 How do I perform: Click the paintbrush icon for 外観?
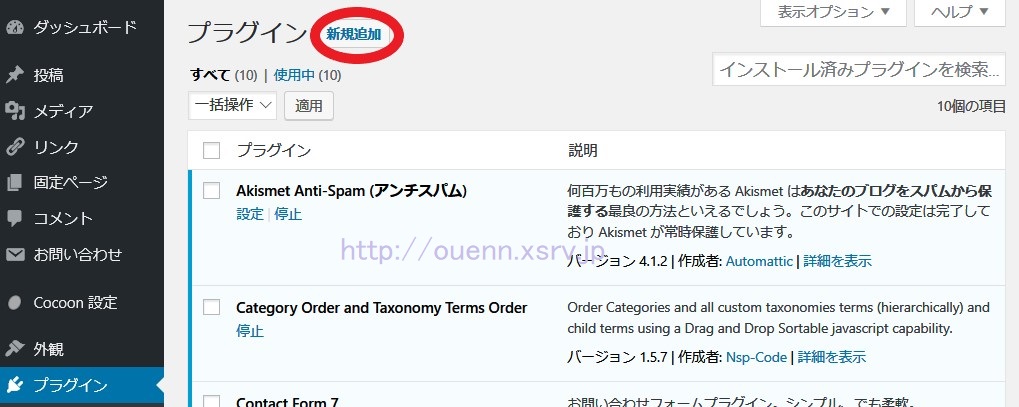[x=15, y=349]
